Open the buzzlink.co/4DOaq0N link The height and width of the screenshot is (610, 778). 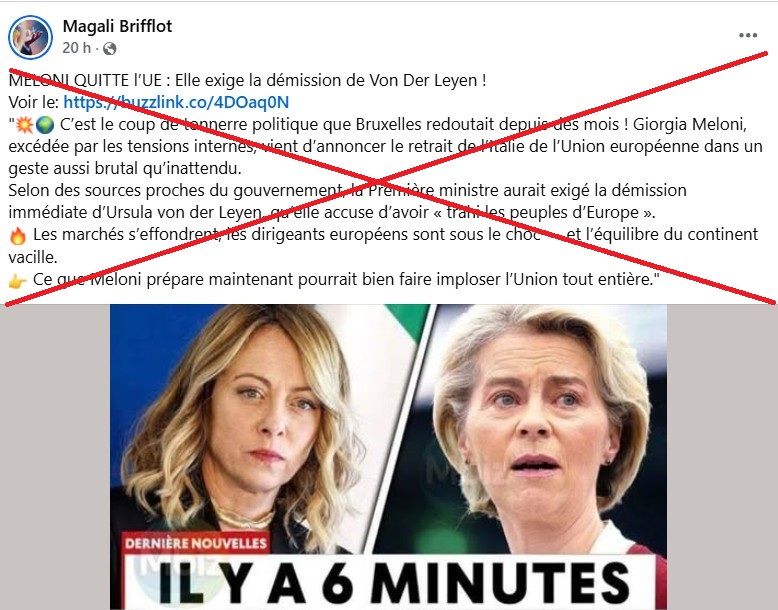click(176, 102)
